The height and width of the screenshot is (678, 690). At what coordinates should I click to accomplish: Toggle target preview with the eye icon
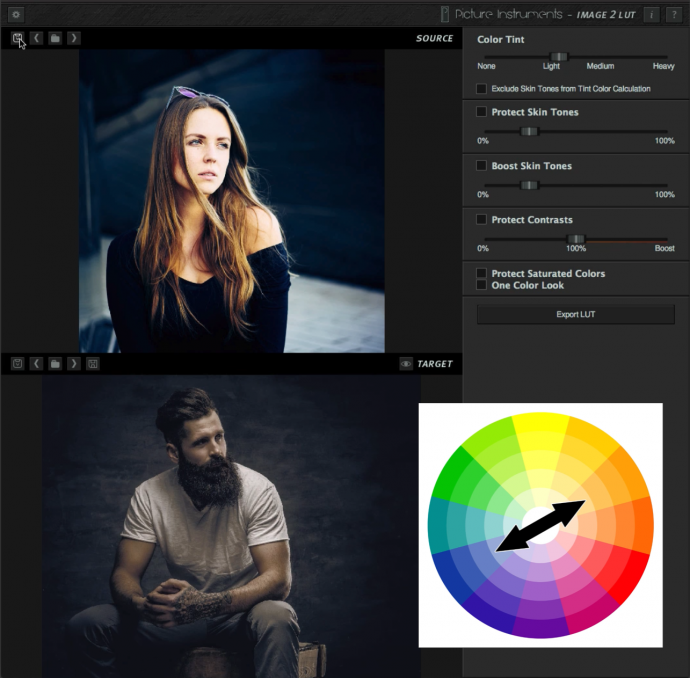coord(406,364)
